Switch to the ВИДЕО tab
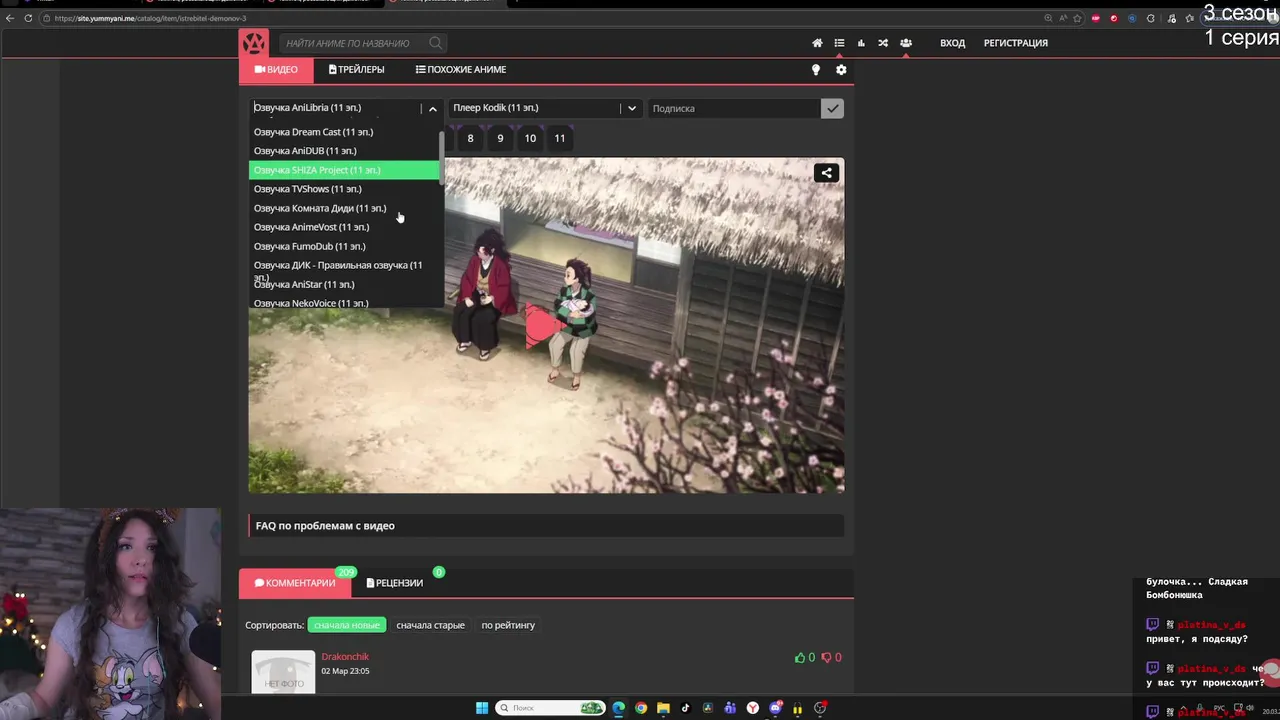Screen dimensions: 1280x720 tap(276, 70)
